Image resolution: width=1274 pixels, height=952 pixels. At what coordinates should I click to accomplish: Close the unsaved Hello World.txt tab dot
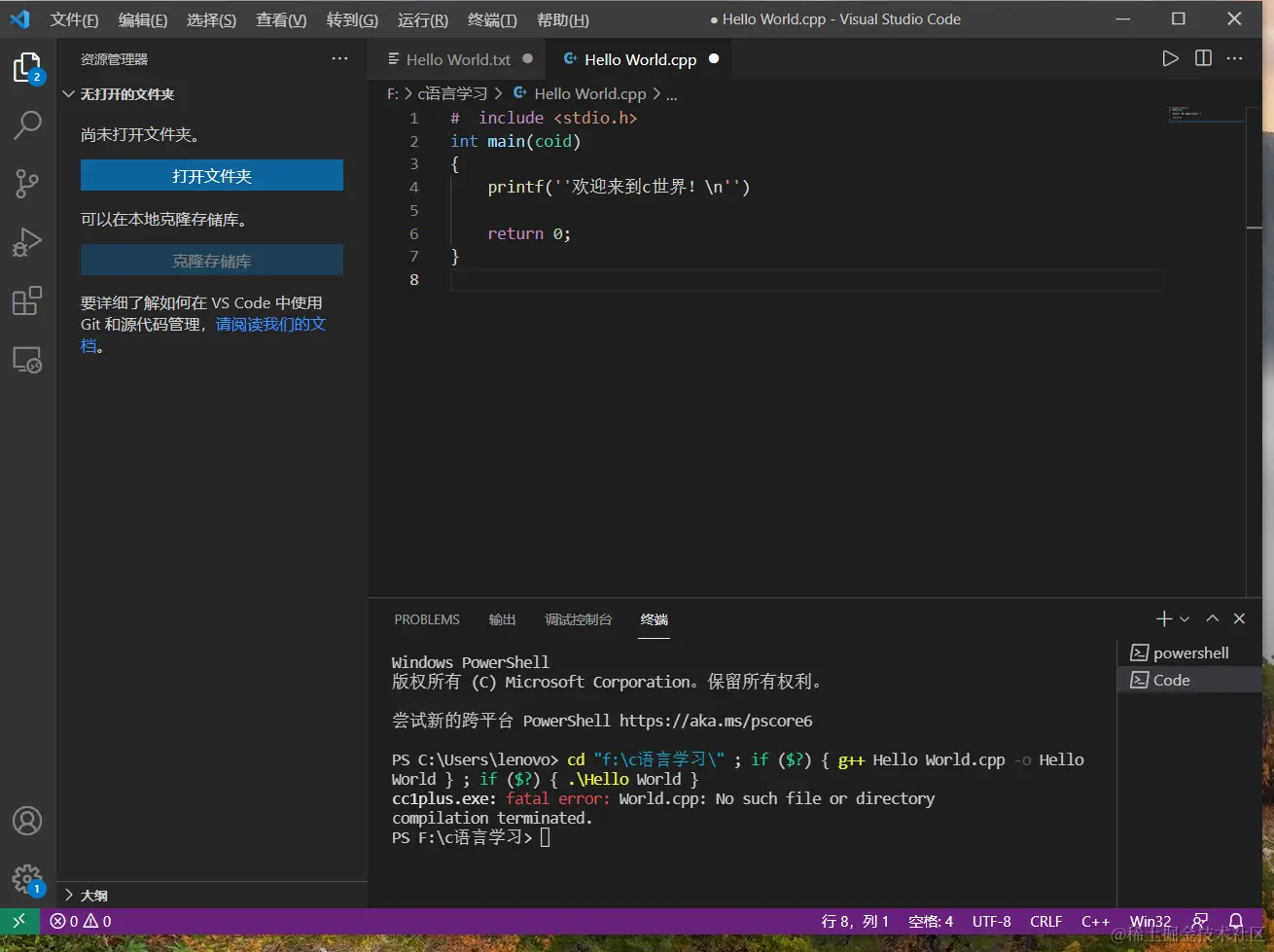tap(527, 58)
